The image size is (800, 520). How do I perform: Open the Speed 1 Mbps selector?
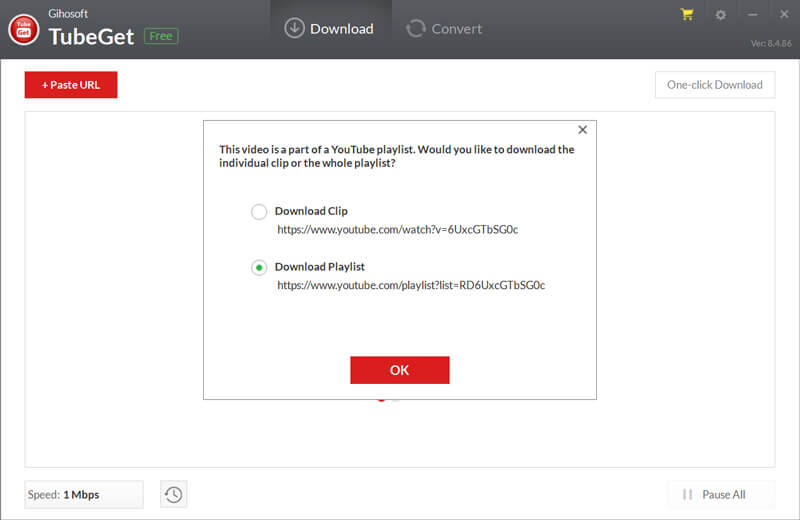click(84, 494)
